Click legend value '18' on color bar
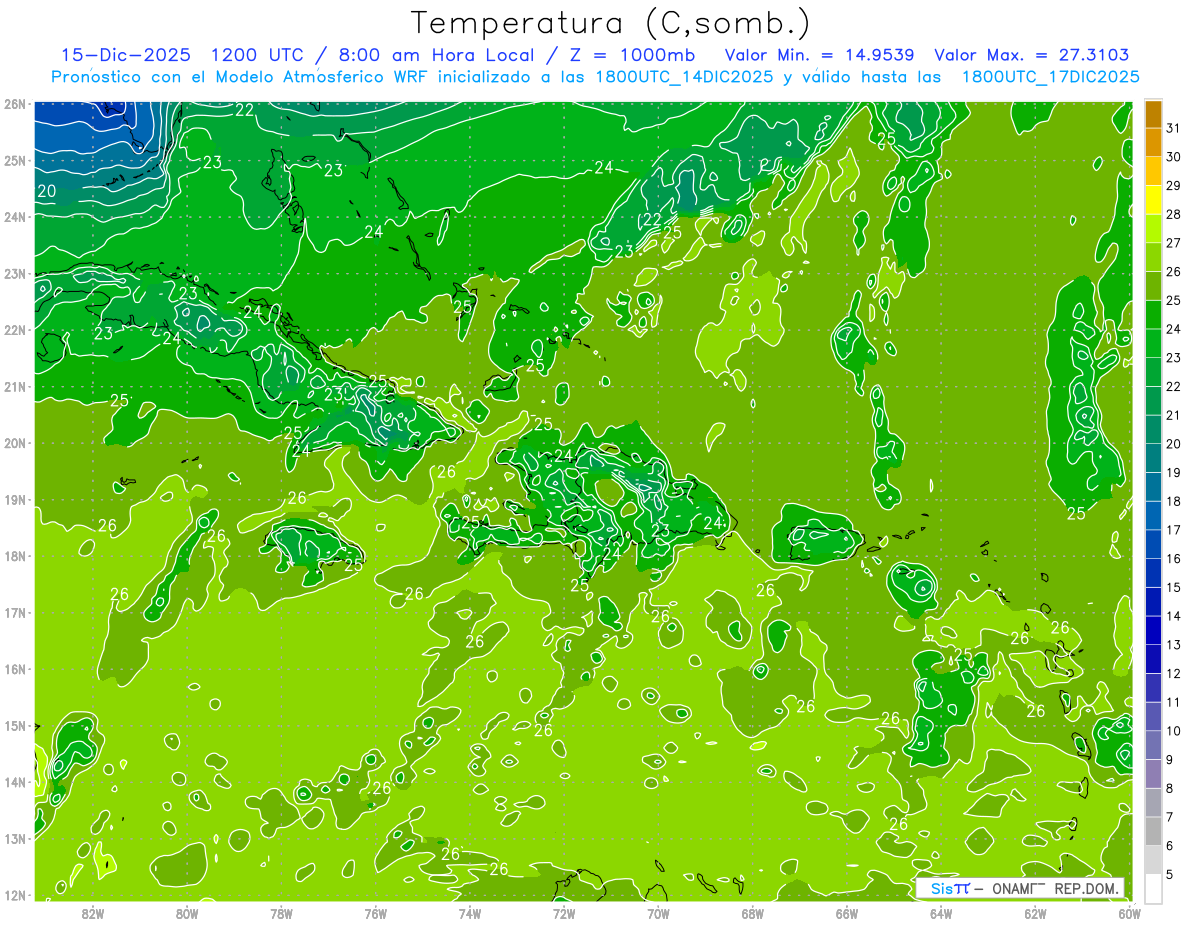Viewport: 1200px width, 927px height. click(1174, 501)
